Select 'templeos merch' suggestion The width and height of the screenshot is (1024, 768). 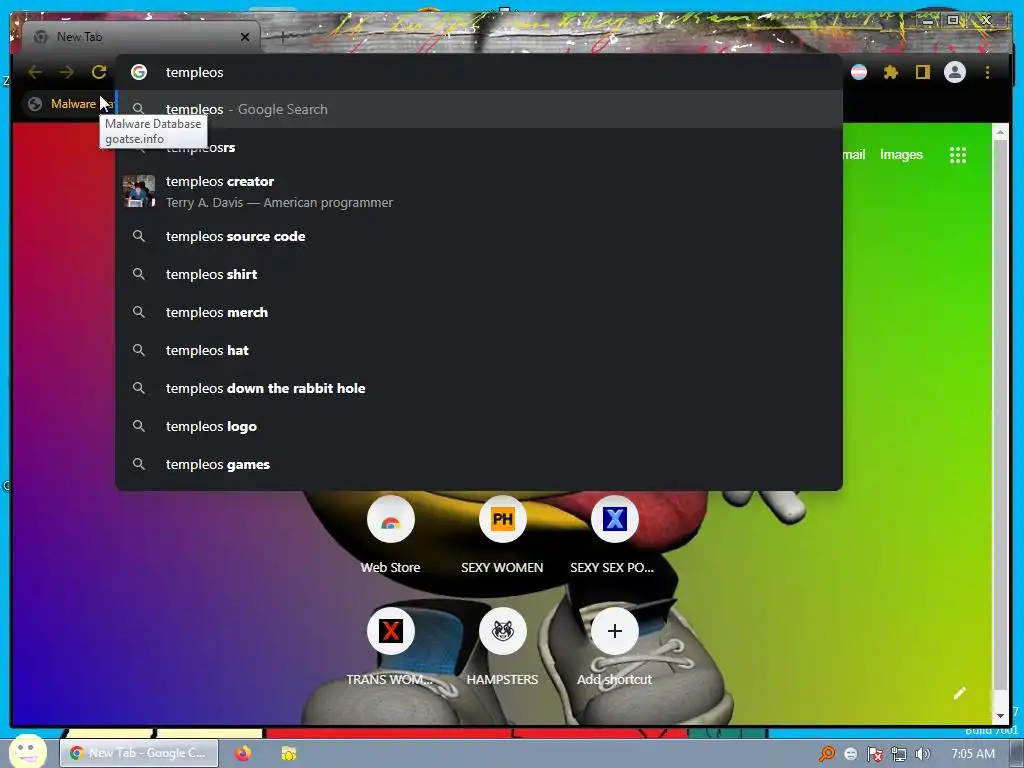tap(479, 312)
